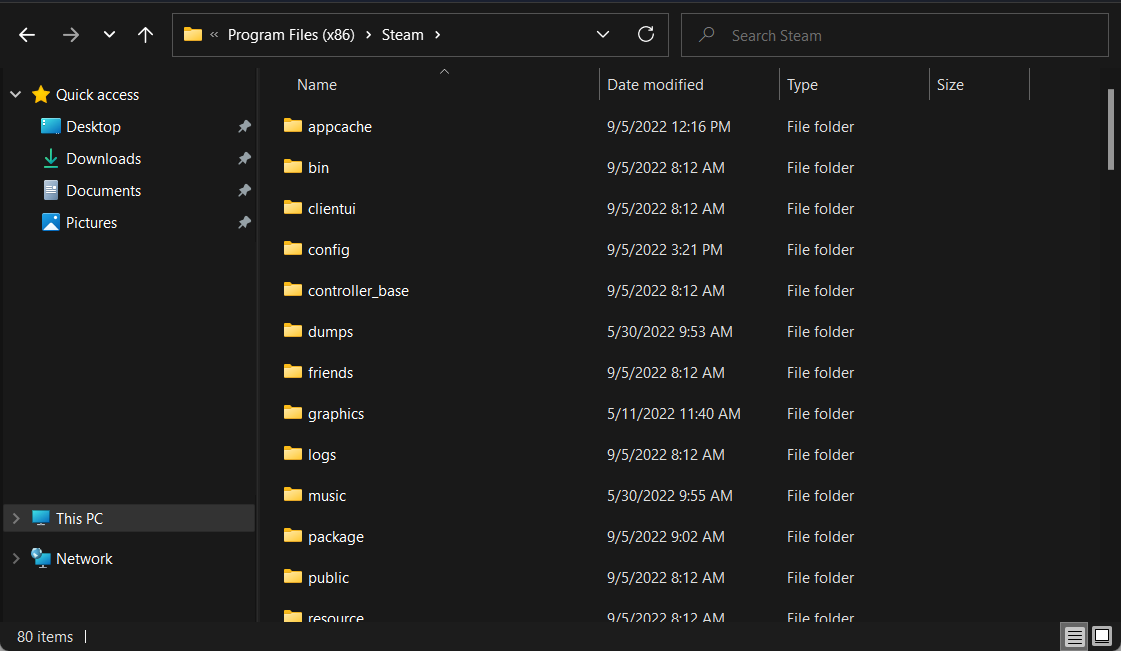Click date 9/5/2022 3:21 PM
This screenshot has height=651, width=1121.
[x=665, y=250]
